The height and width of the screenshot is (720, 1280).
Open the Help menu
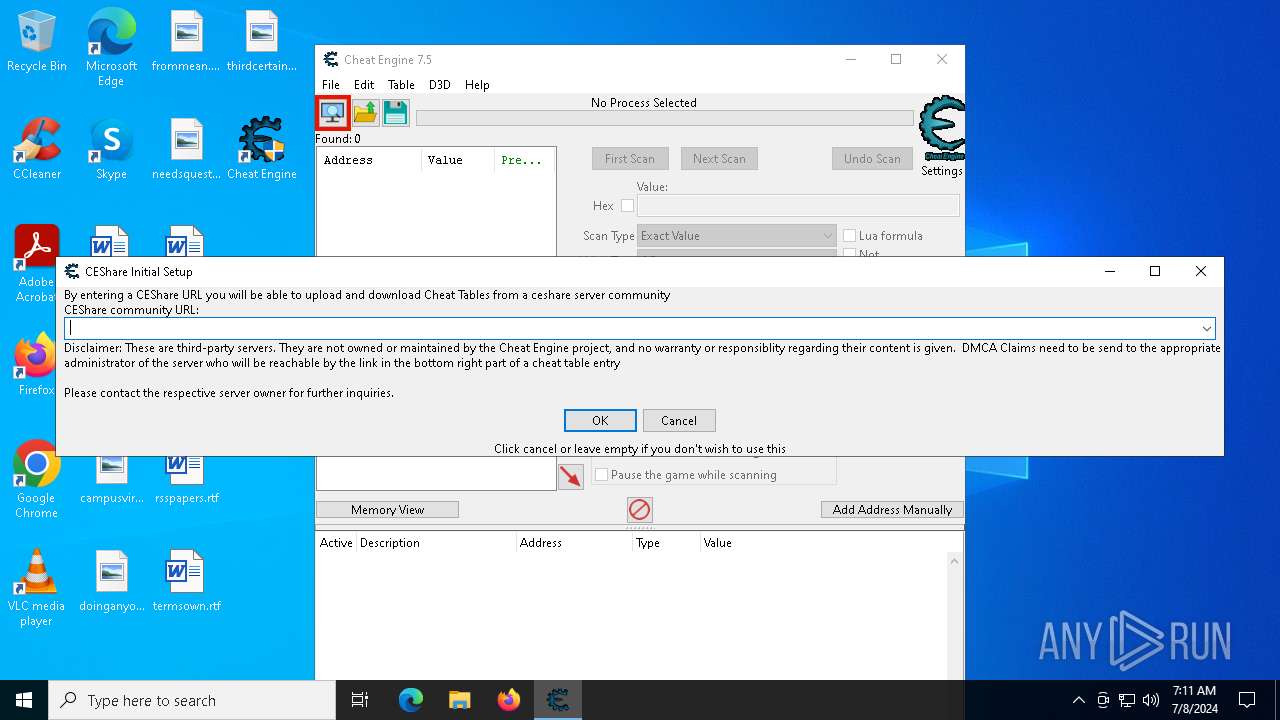(x=477, y=85)
